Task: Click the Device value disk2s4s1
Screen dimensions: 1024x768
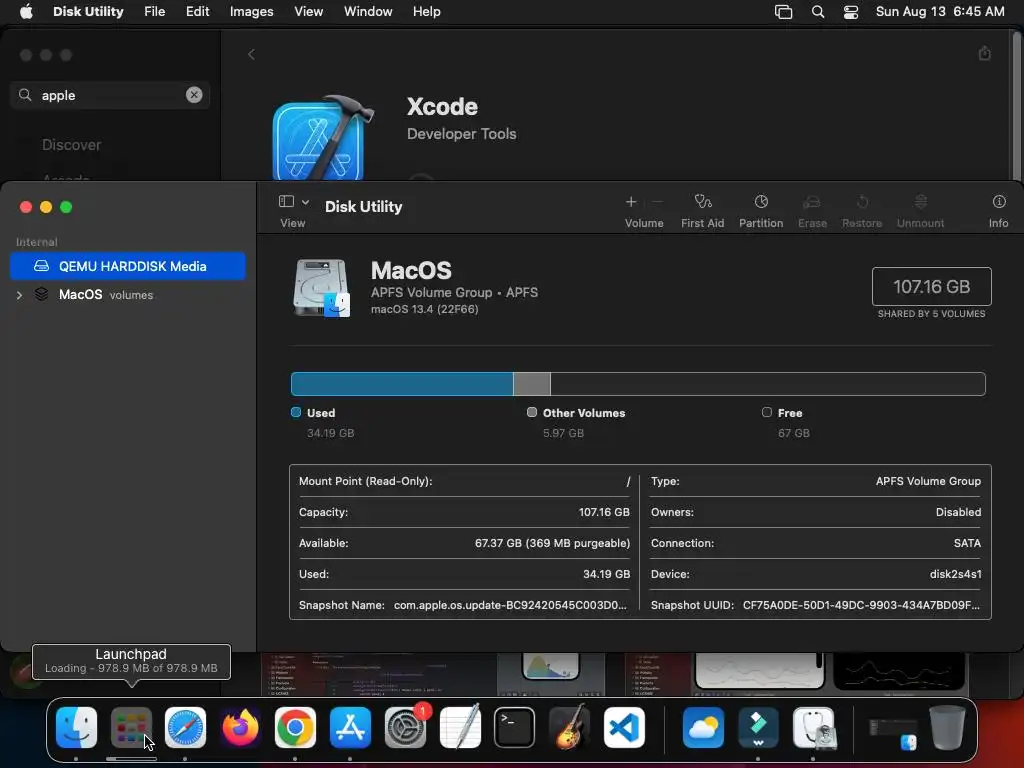Action: 955,574
